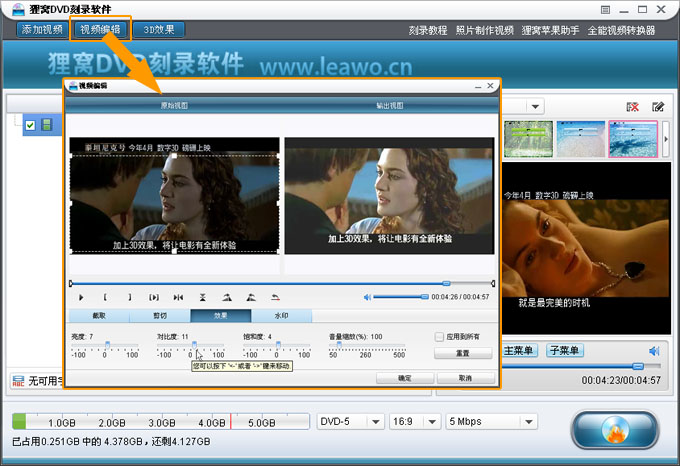Select the green forest menu template thumbnail
This screenshot has width=680, height=466.
click(528, 139)
